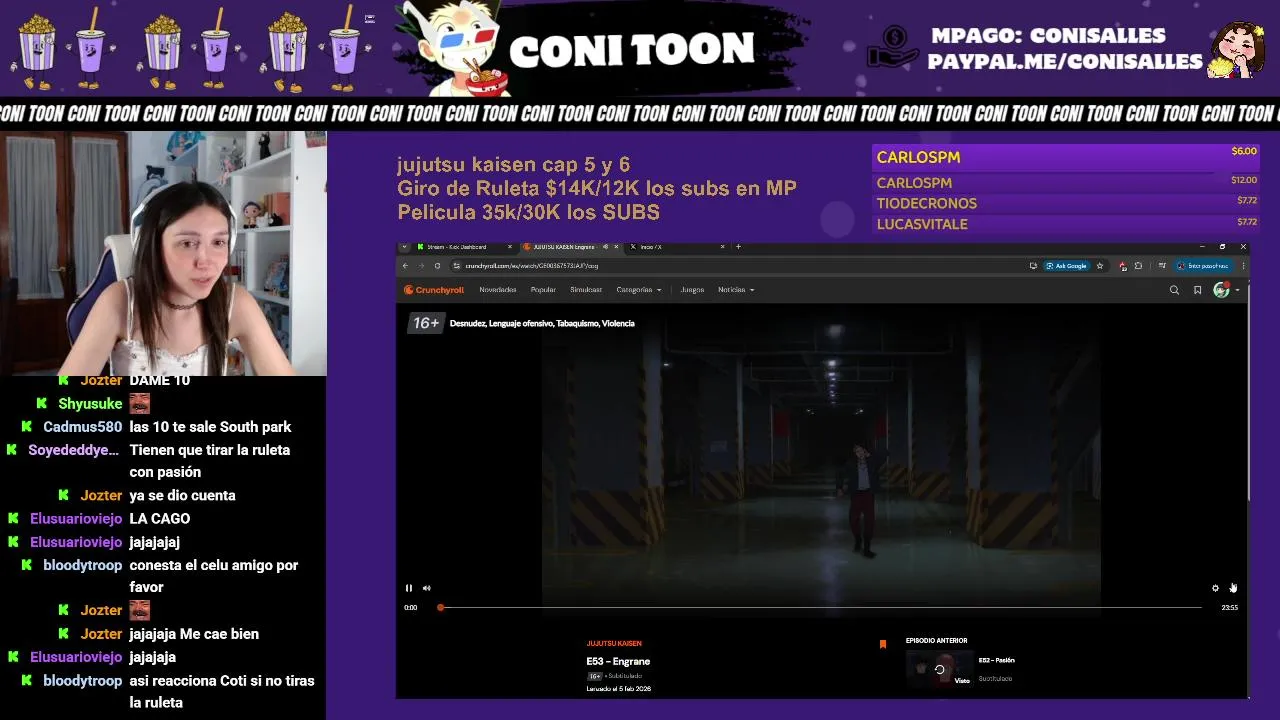Open the Crunchyroll watchlist bookmark icon
Viewport: 1280px width, 720px height.
pyautogui.click(x=1197, y=290)
